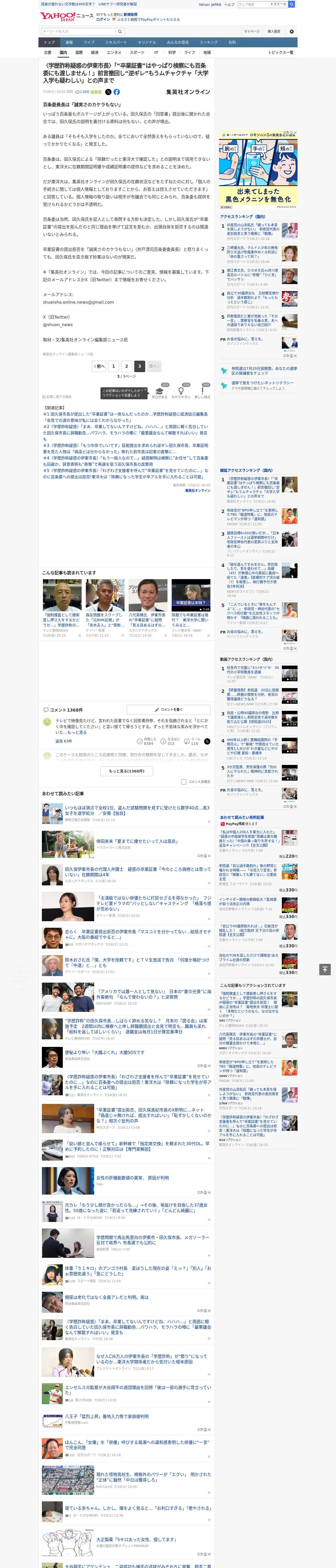Image resolution: width=336 pixels, height=1568 pixels.
Task: Open マイページ
Action: pyautogui.click(x=251, y=32)
